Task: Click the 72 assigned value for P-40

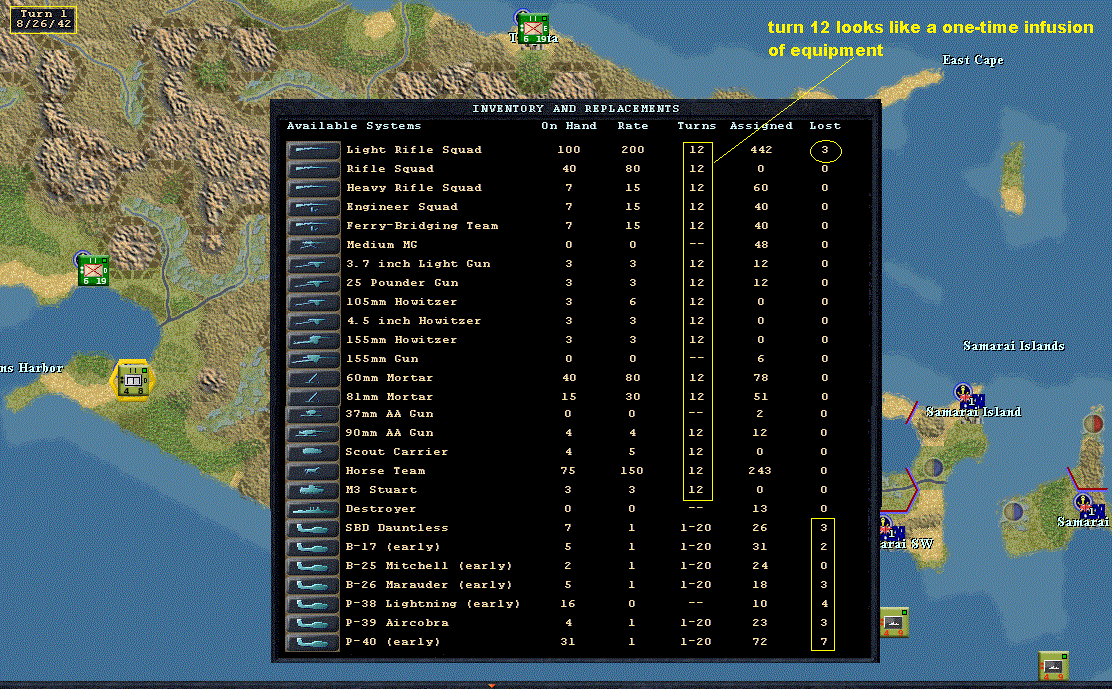Action: pyautogui.click(x=760, y=642)
